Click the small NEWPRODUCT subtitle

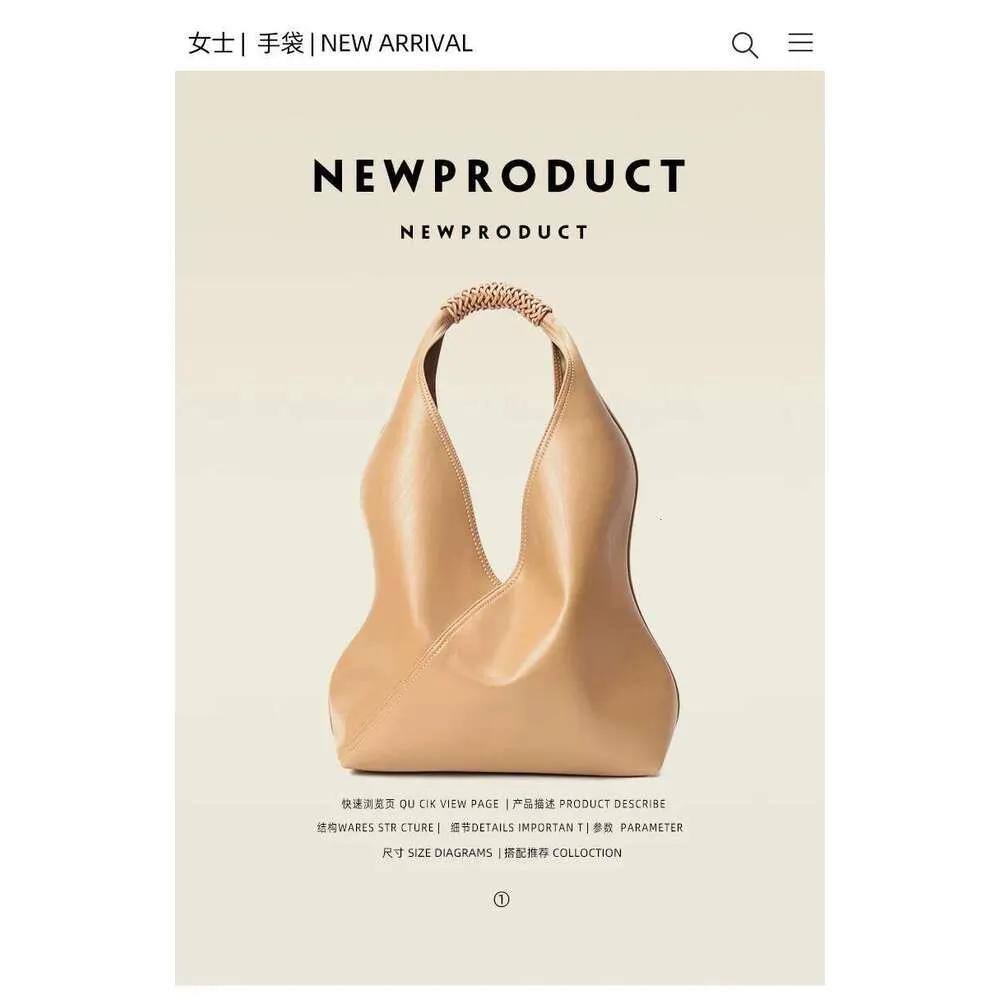tap(494, 232)
